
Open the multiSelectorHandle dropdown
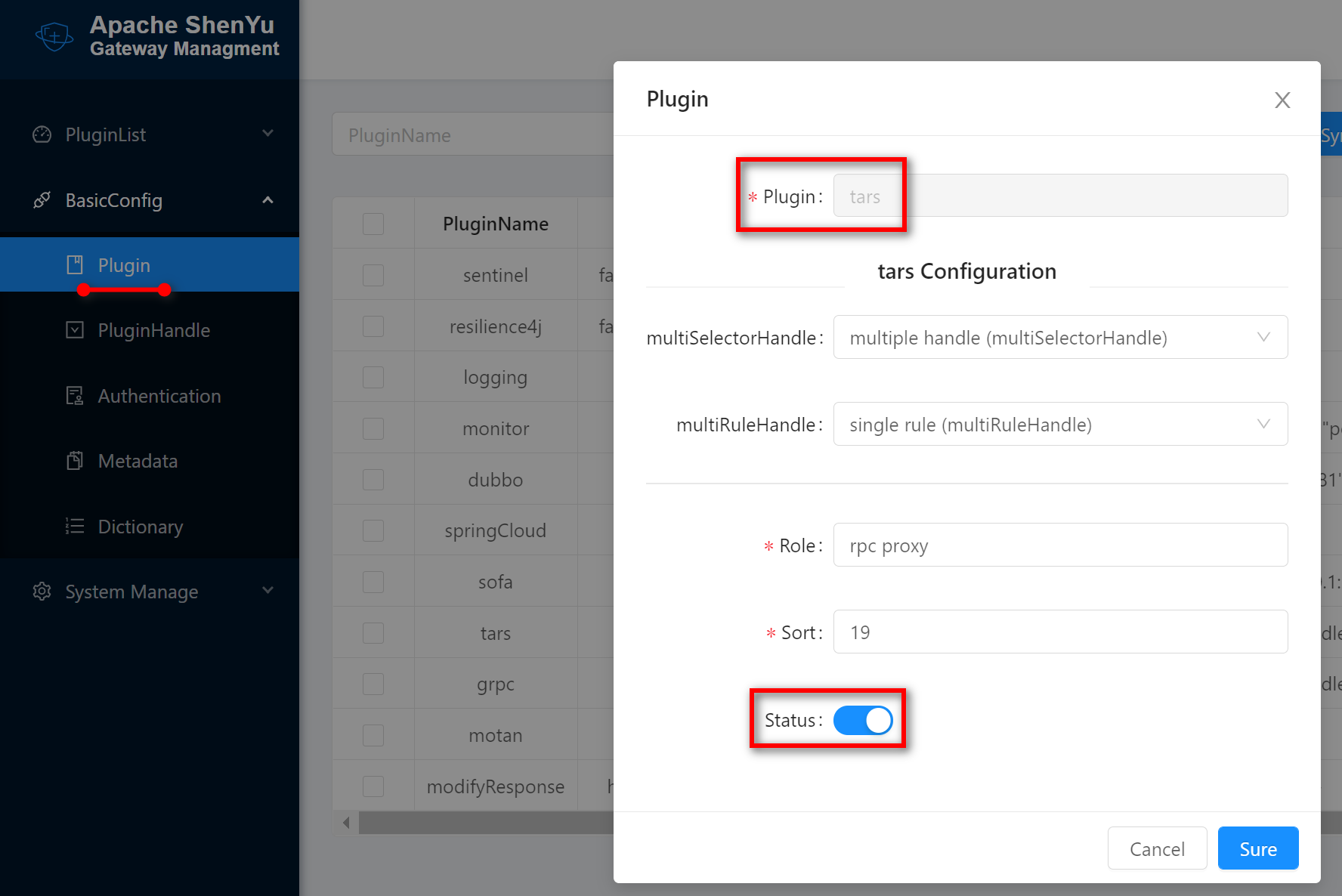pyautogui.click(x=1059, y=337)
